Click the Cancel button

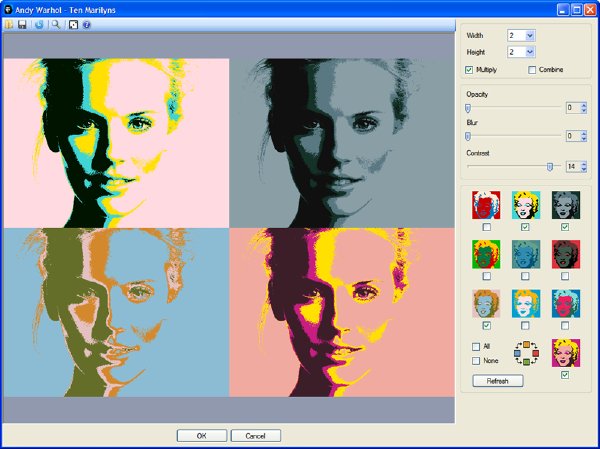pos(256,436)
